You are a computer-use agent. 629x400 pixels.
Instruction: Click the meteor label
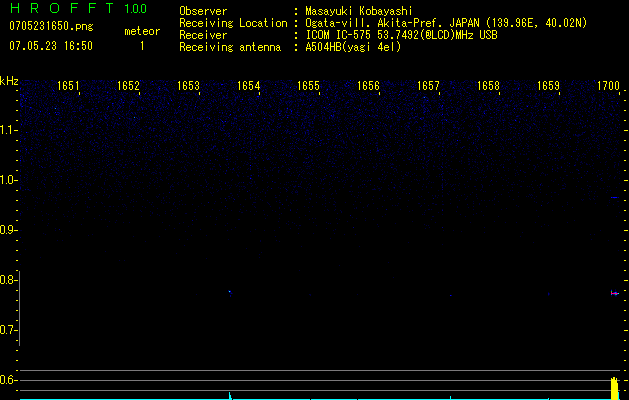pyautogui.click(x=142, y=31)
